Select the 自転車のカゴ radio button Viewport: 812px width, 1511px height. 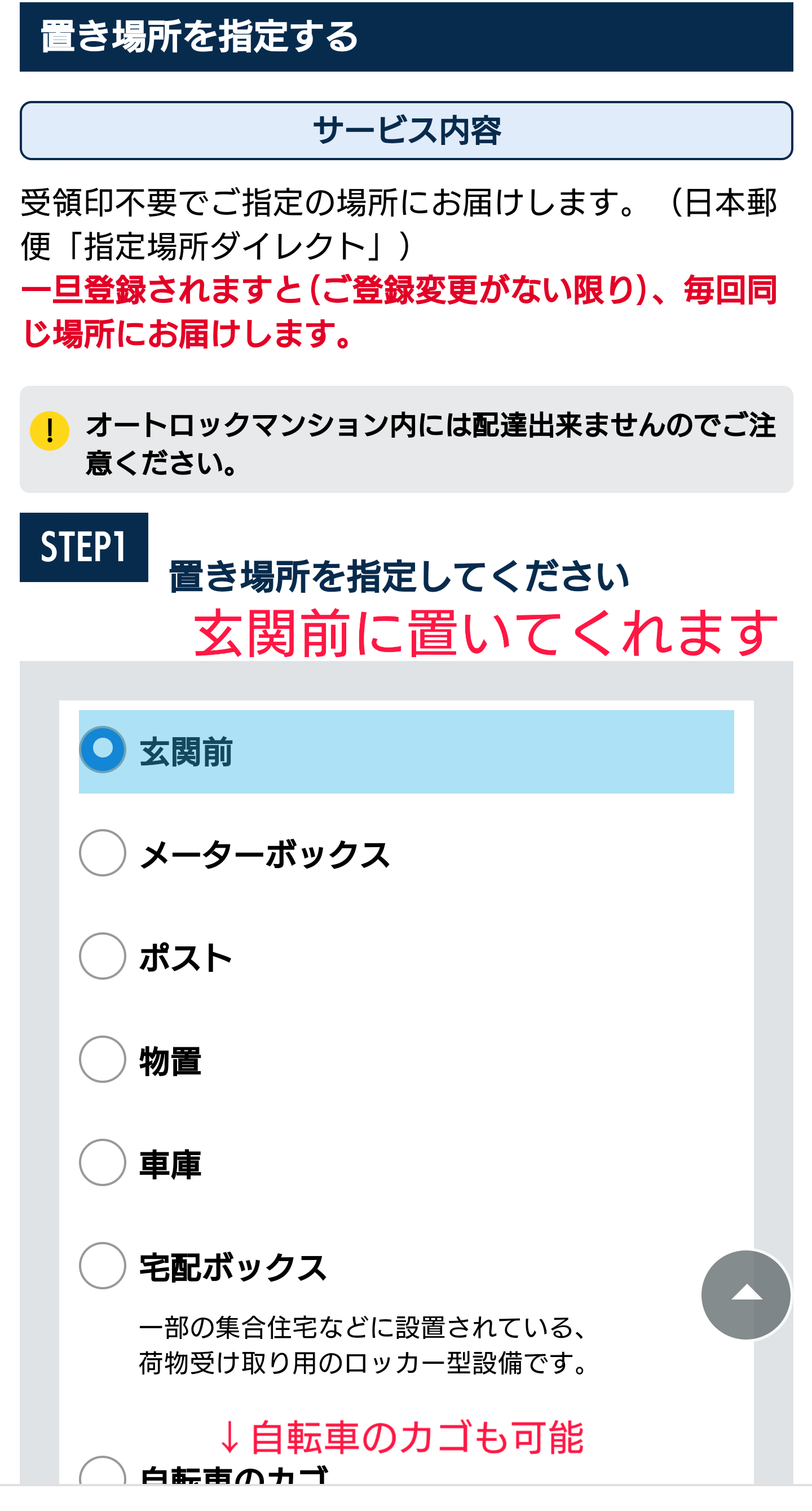[x=103, y=1471]
